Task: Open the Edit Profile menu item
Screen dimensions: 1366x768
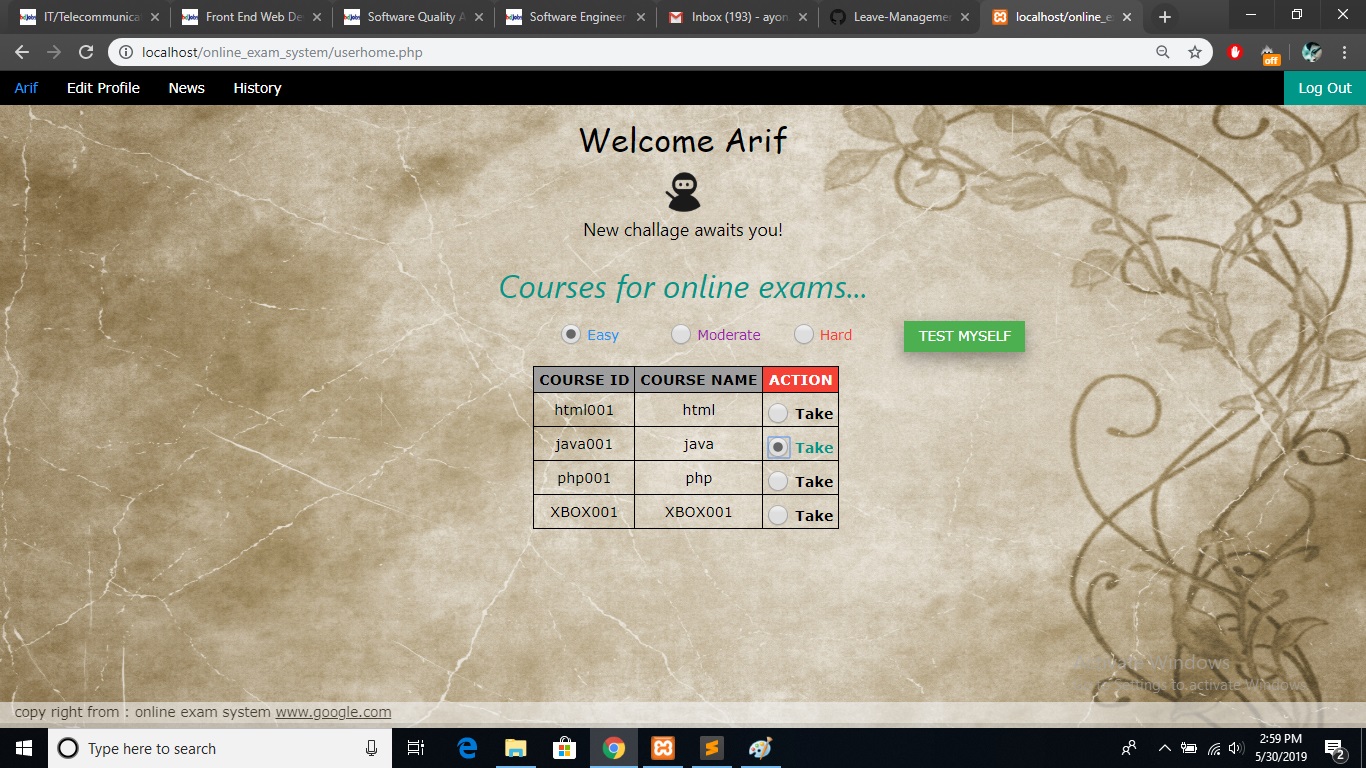Action: (103, 88)
